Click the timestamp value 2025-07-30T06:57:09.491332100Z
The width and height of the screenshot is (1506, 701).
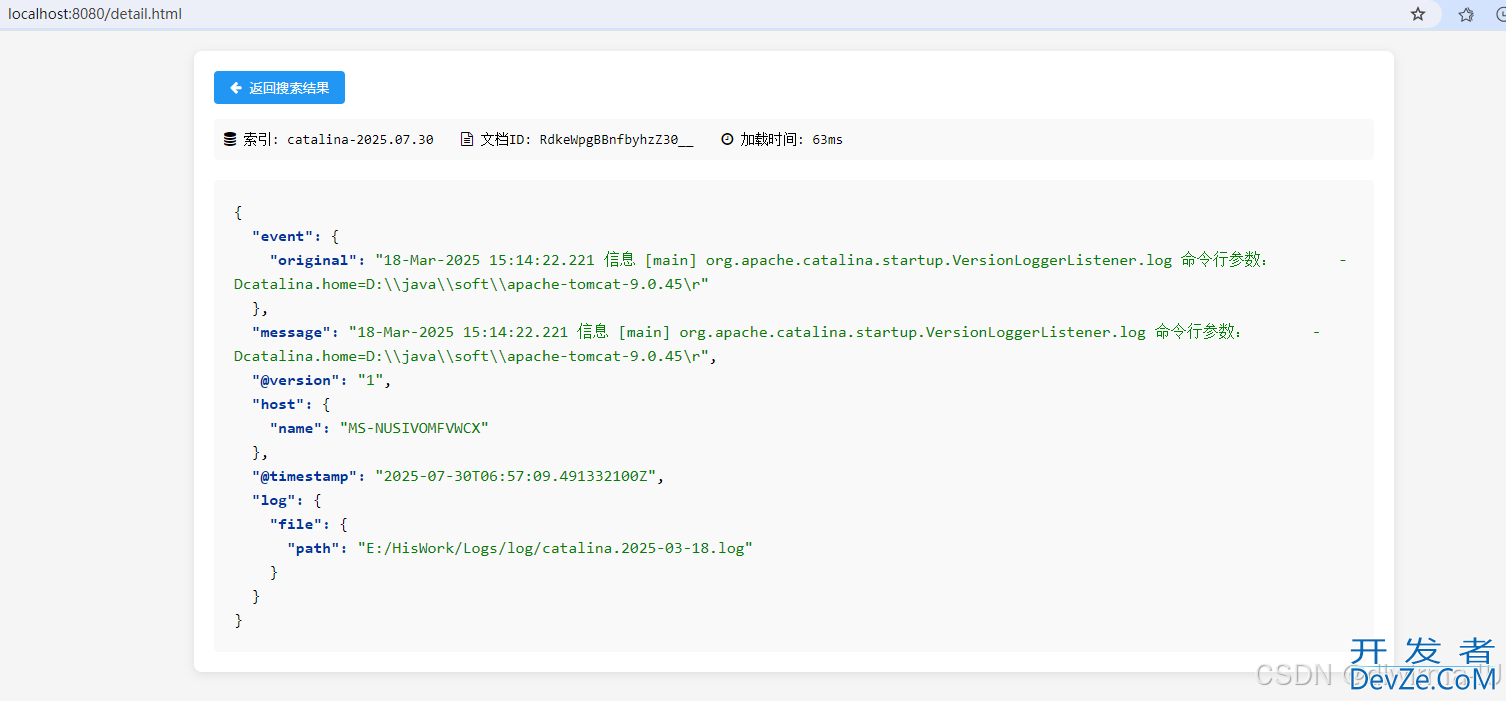515,476
